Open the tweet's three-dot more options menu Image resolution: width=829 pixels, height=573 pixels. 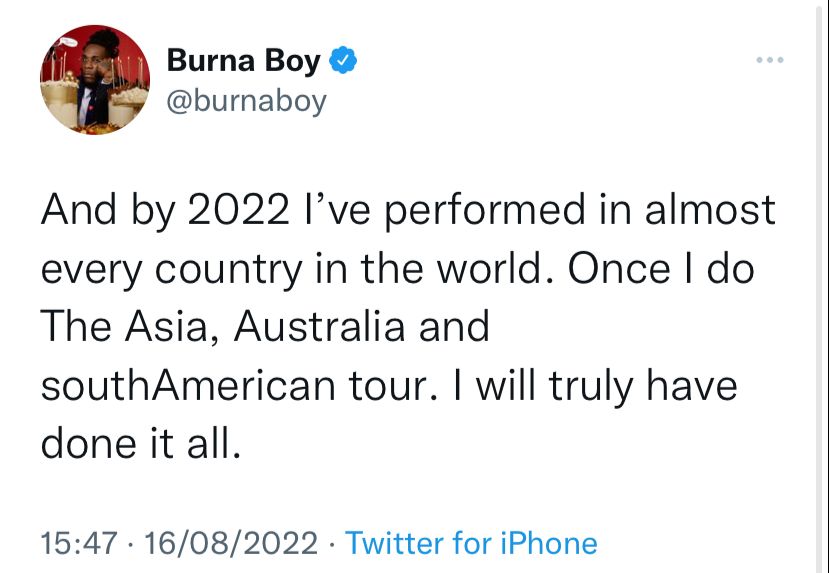(x=770, y=60)
